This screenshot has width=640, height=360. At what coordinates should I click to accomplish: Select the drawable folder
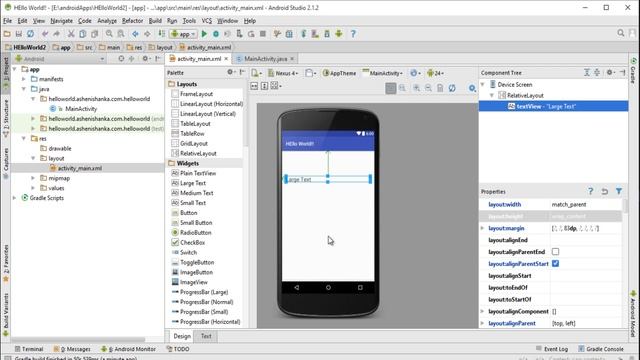coord(60,148)
